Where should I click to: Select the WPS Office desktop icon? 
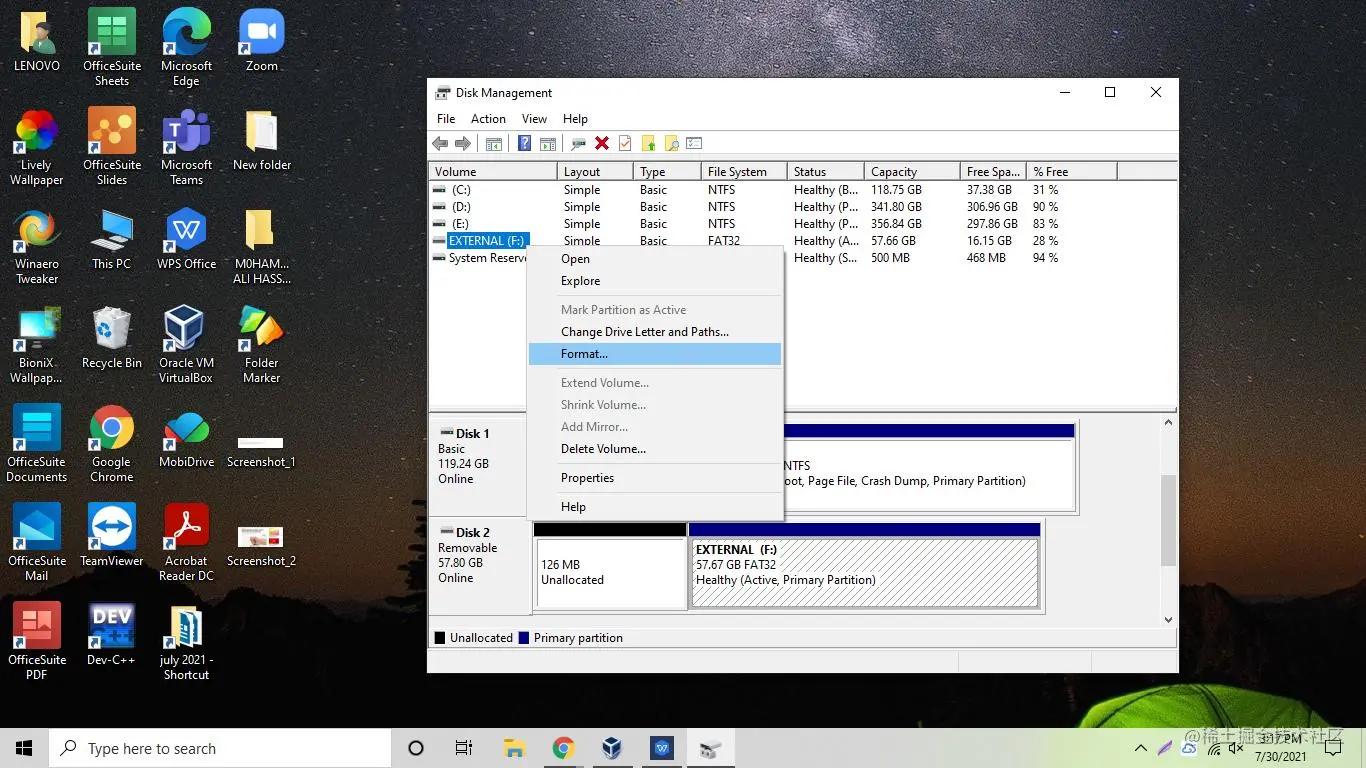click(x=186, y=238)
